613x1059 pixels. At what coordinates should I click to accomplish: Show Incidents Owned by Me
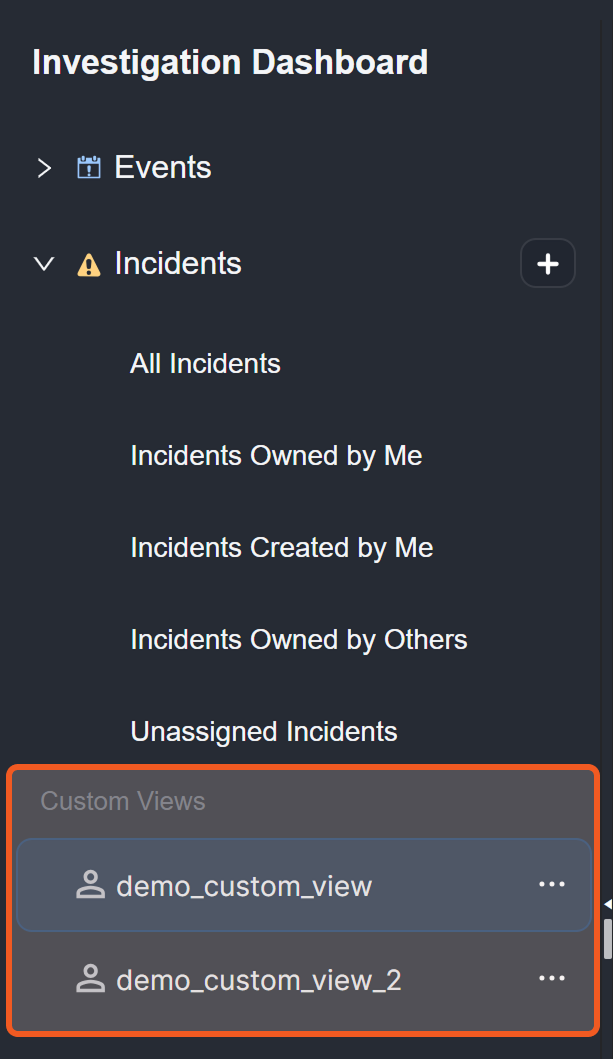point(276,456)
